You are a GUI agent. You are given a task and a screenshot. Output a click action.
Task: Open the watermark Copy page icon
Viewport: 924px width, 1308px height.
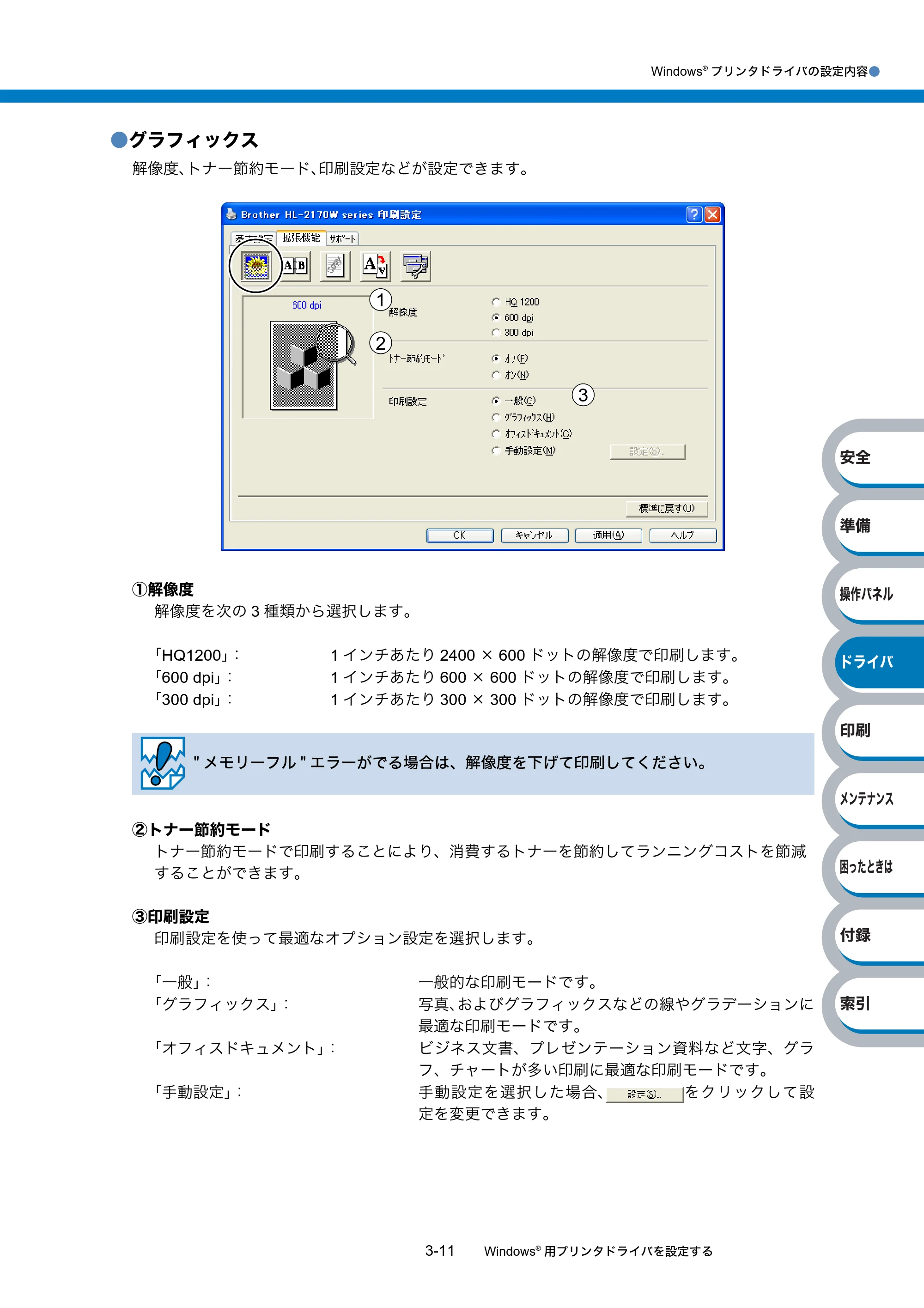point(334,266)
